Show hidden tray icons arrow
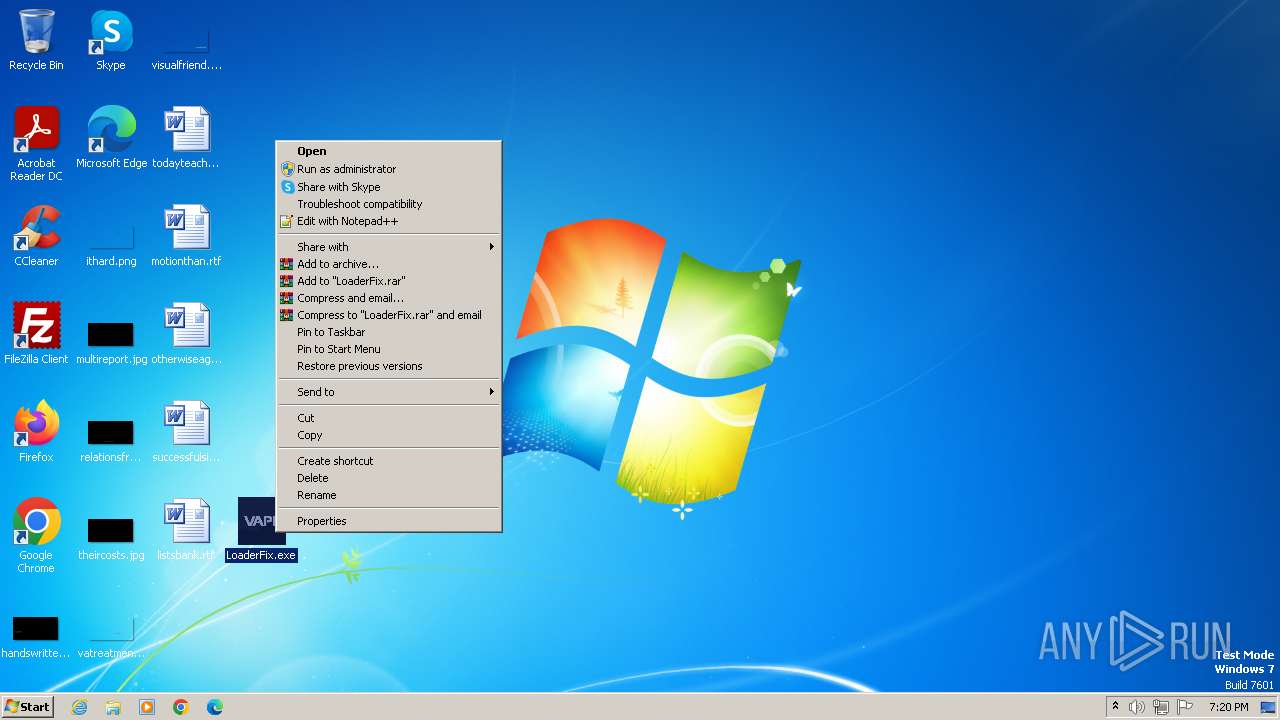This screenshot has width=1280, height=720. [1115, 707]
